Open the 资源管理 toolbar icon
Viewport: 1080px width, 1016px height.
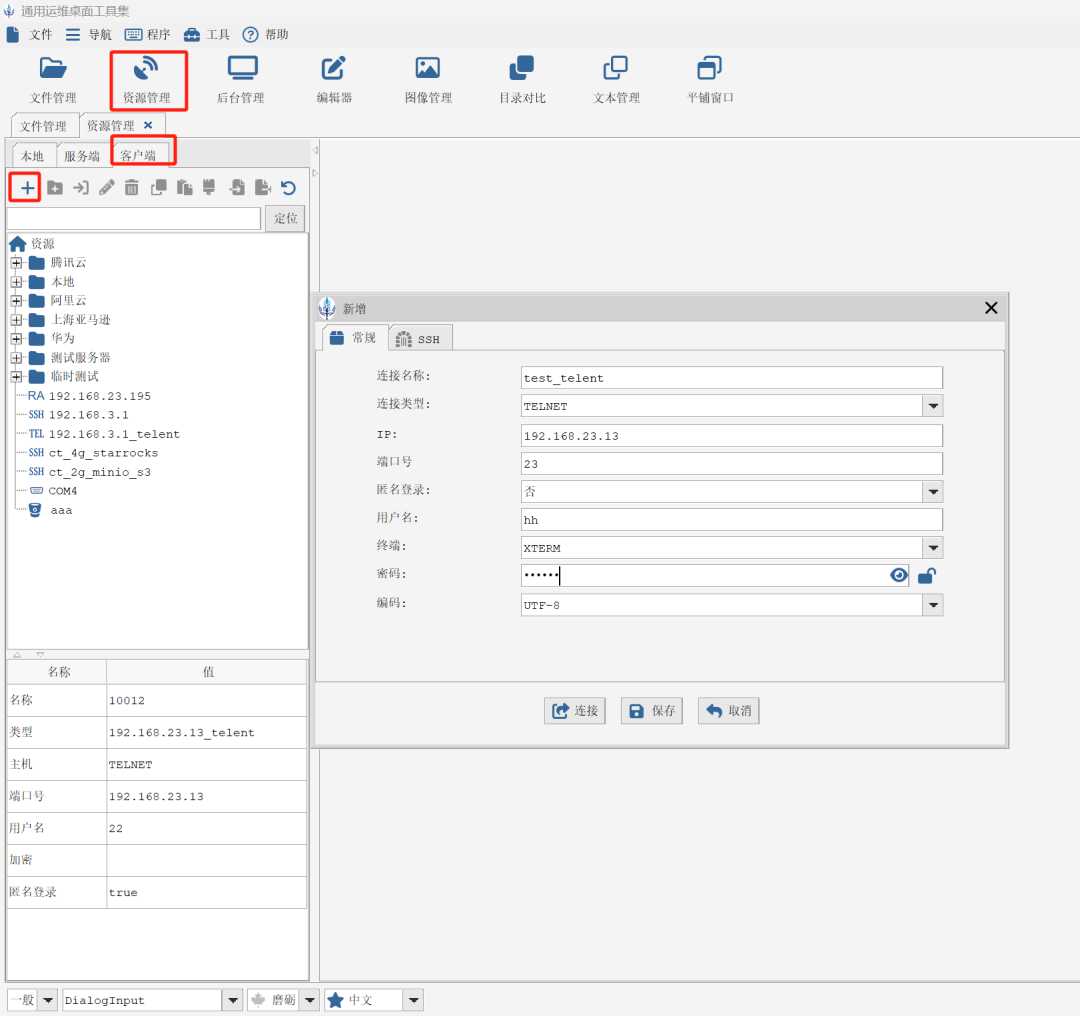click(147, 80)
